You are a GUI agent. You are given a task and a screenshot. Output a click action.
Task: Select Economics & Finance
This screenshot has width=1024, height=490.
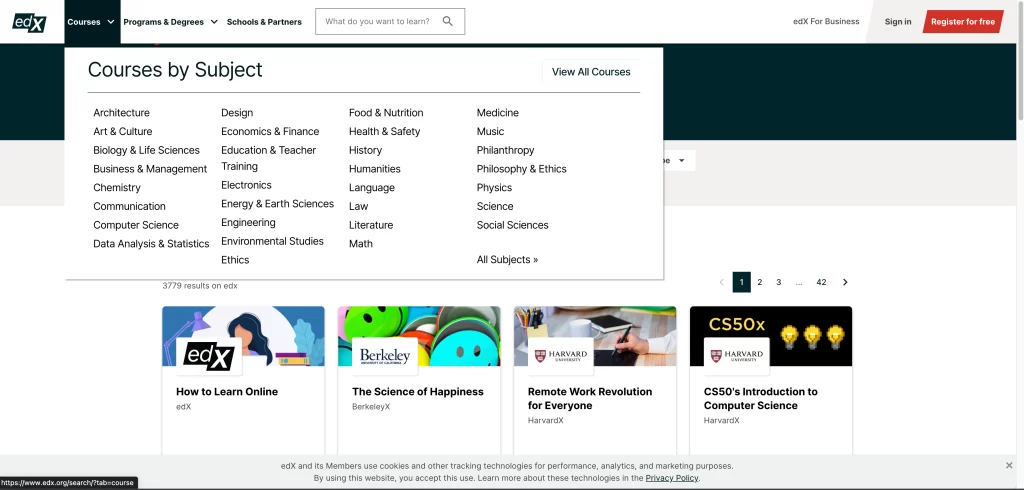tap(270, 131)
